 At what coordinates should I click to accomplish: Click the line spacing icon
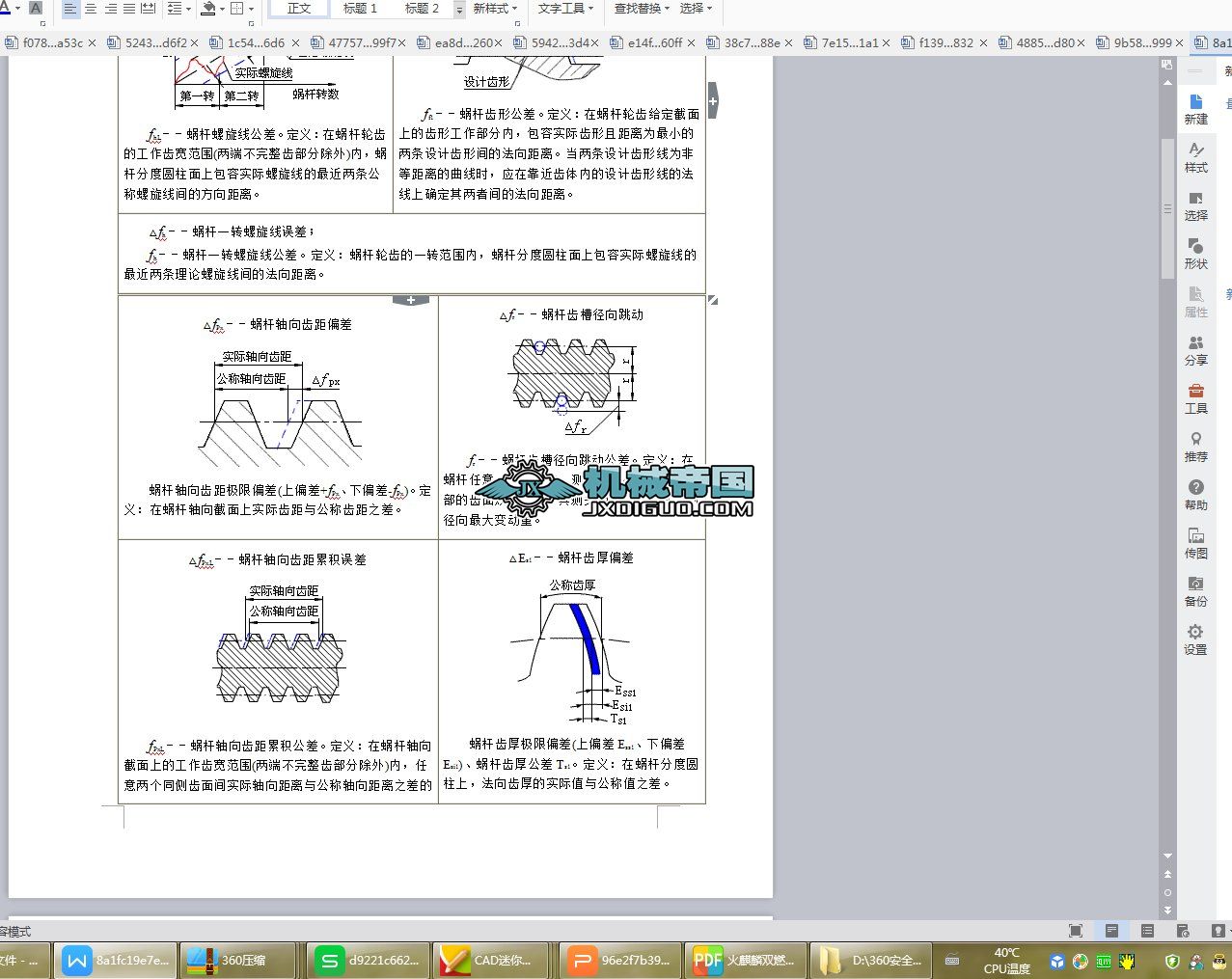click(x=174, y=9)
